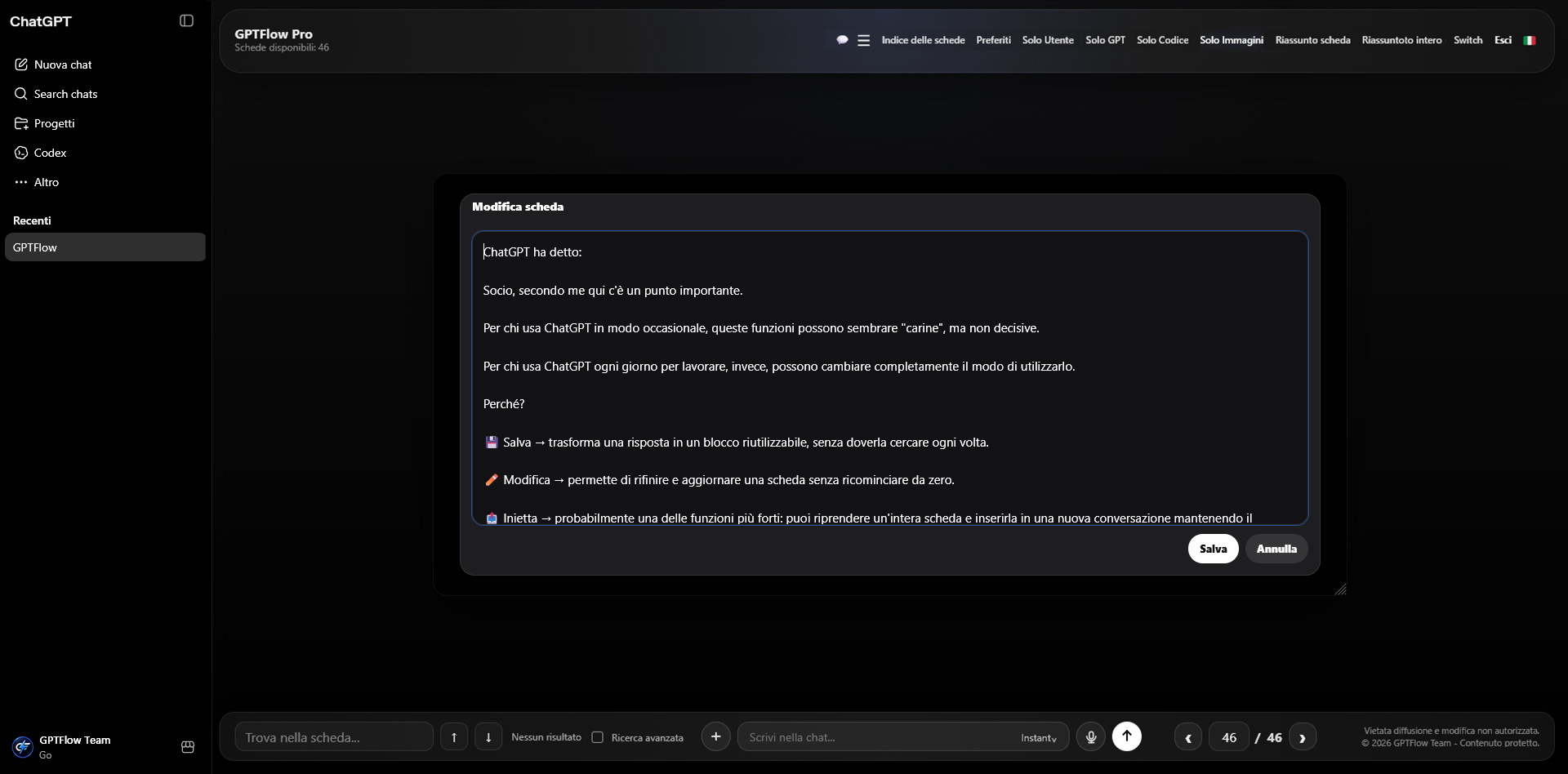Filter by Solo Utente
The width and height of the screenshot is (1568, 774).
coord(1048,40)
